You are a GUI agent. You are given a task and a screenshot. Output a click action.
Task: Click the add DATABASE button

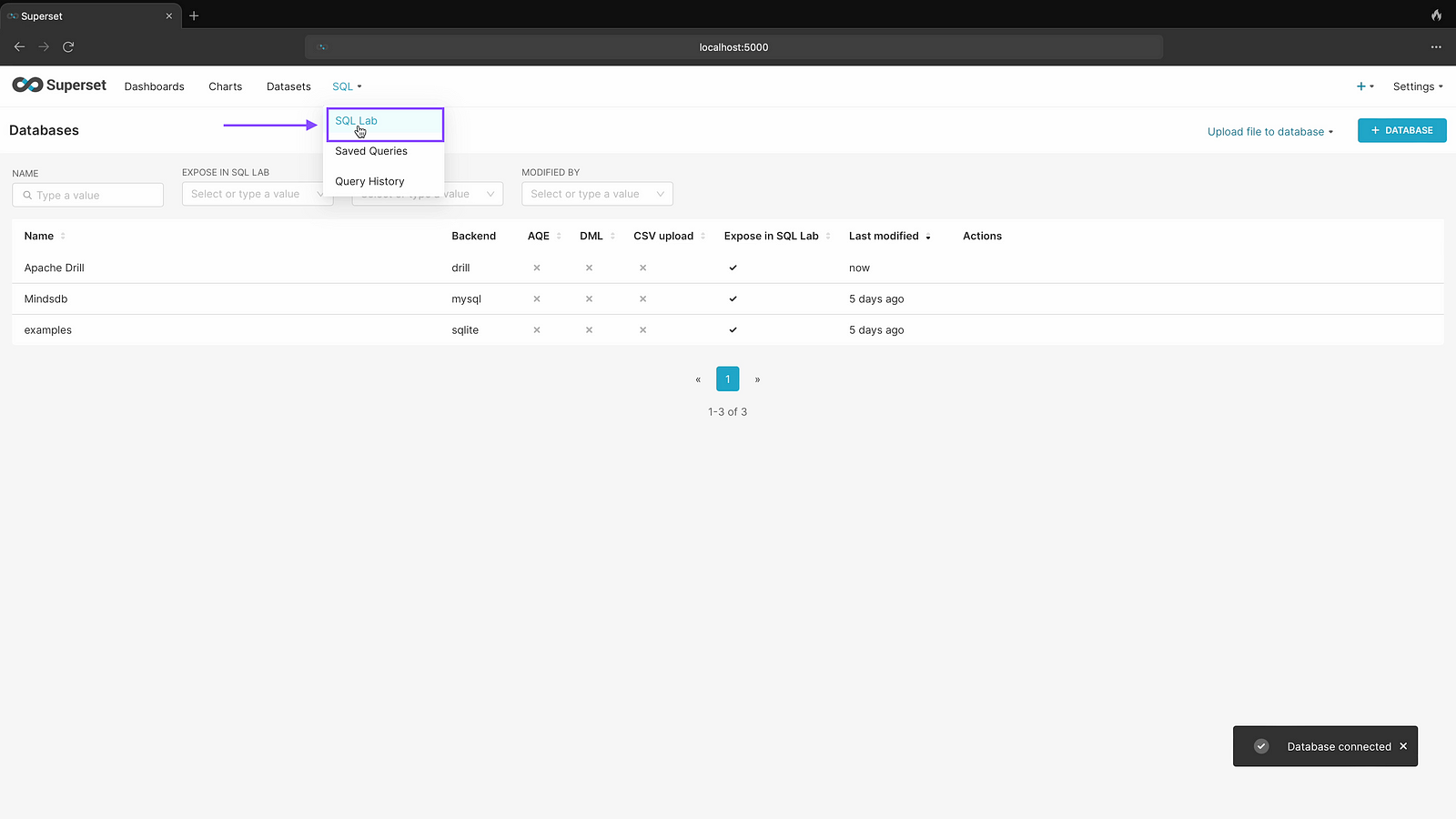click(1401, 130)
